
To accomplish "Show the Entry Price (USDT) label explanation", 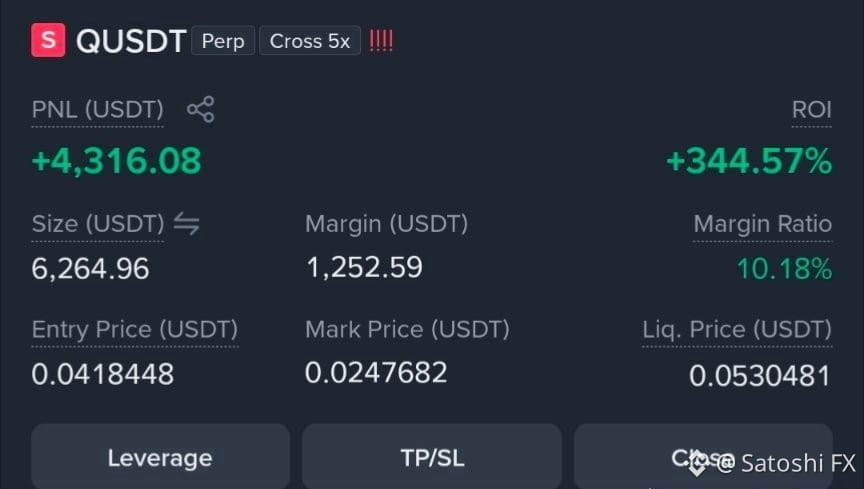I will click(135, 330).
